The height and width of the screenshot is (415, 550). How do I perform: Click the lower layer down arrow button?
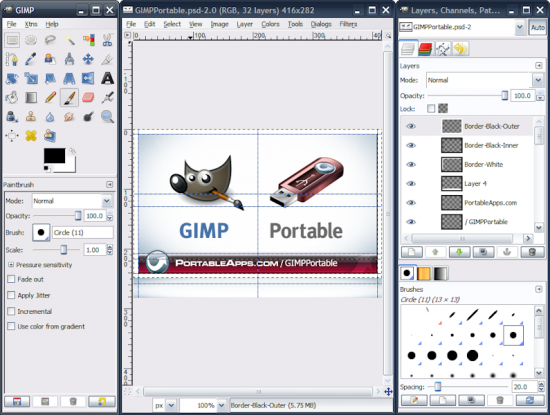pyautogui.click(x=459, y=252)
